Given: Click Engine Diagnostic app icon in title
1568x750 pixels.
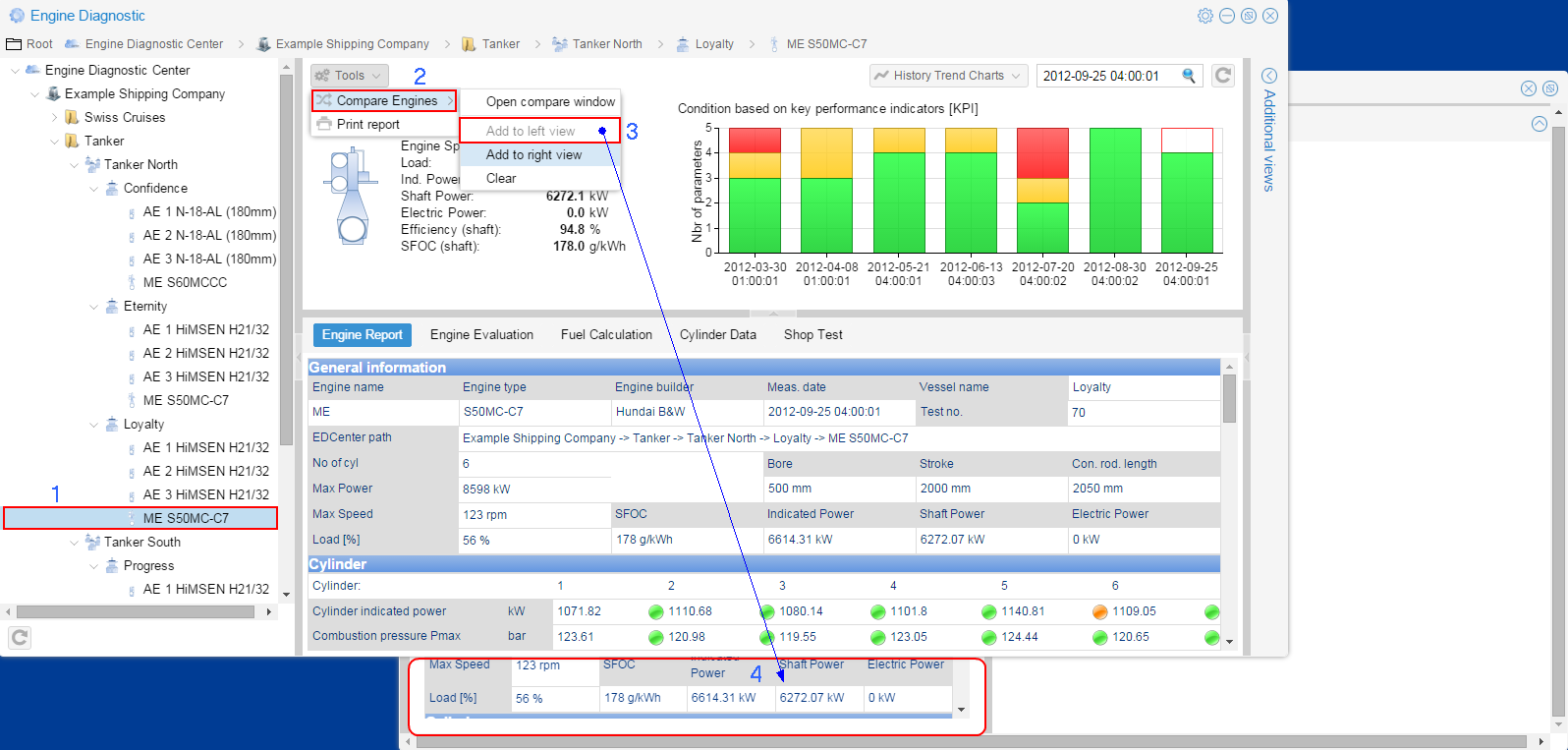Looking at the screenshot, I should (17, 16).
